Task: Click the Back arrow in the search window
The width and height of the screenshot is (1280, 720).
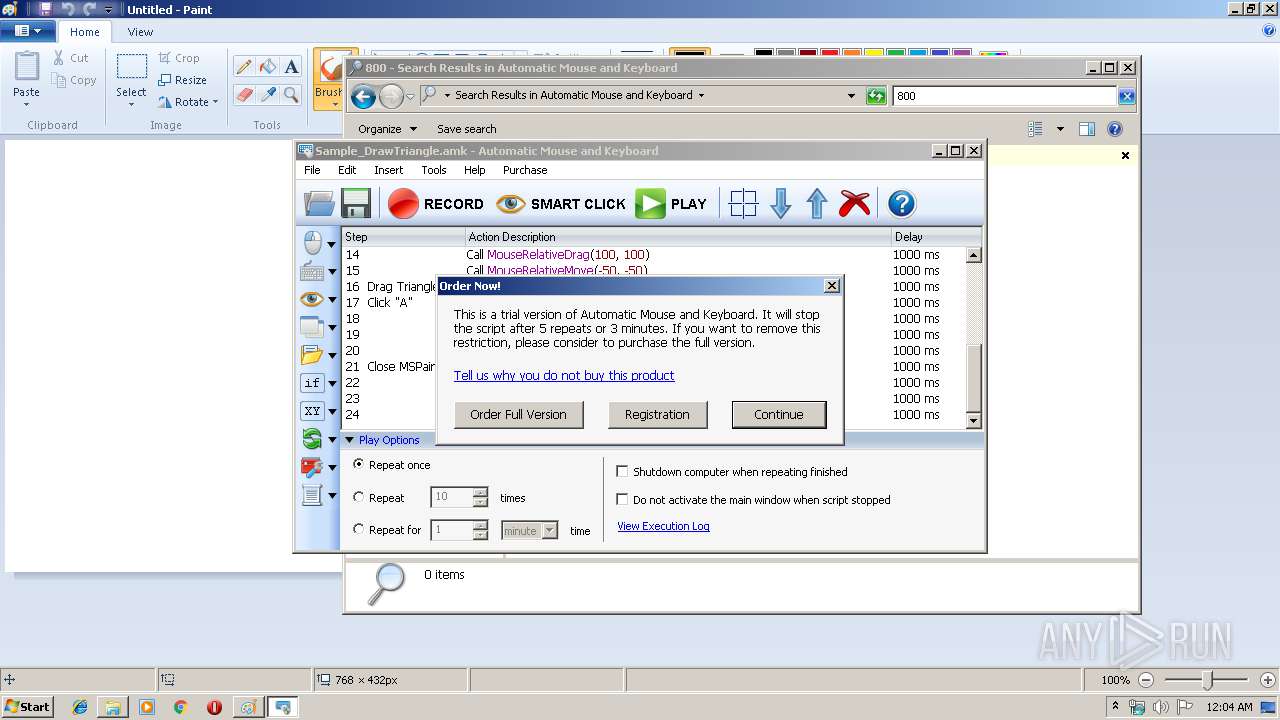Action: (363, 96)
